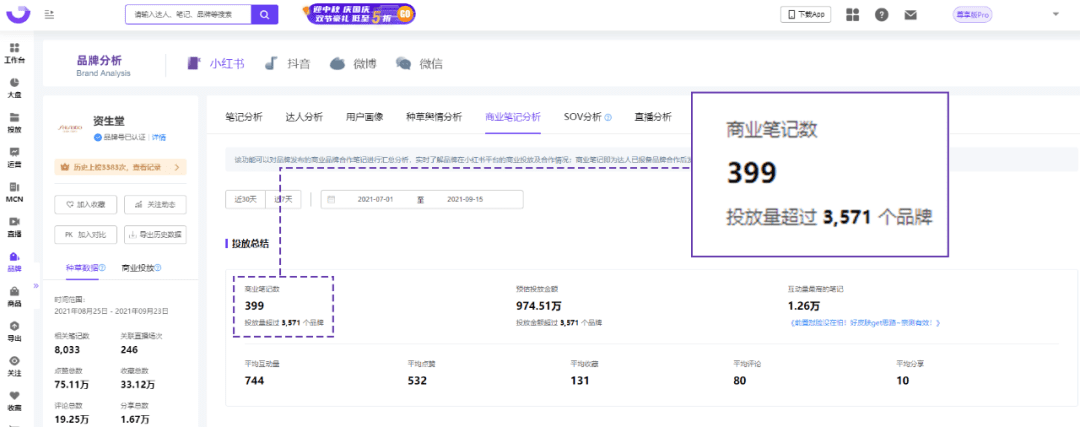Click the calendar icon in date range

tap(331, 200)
